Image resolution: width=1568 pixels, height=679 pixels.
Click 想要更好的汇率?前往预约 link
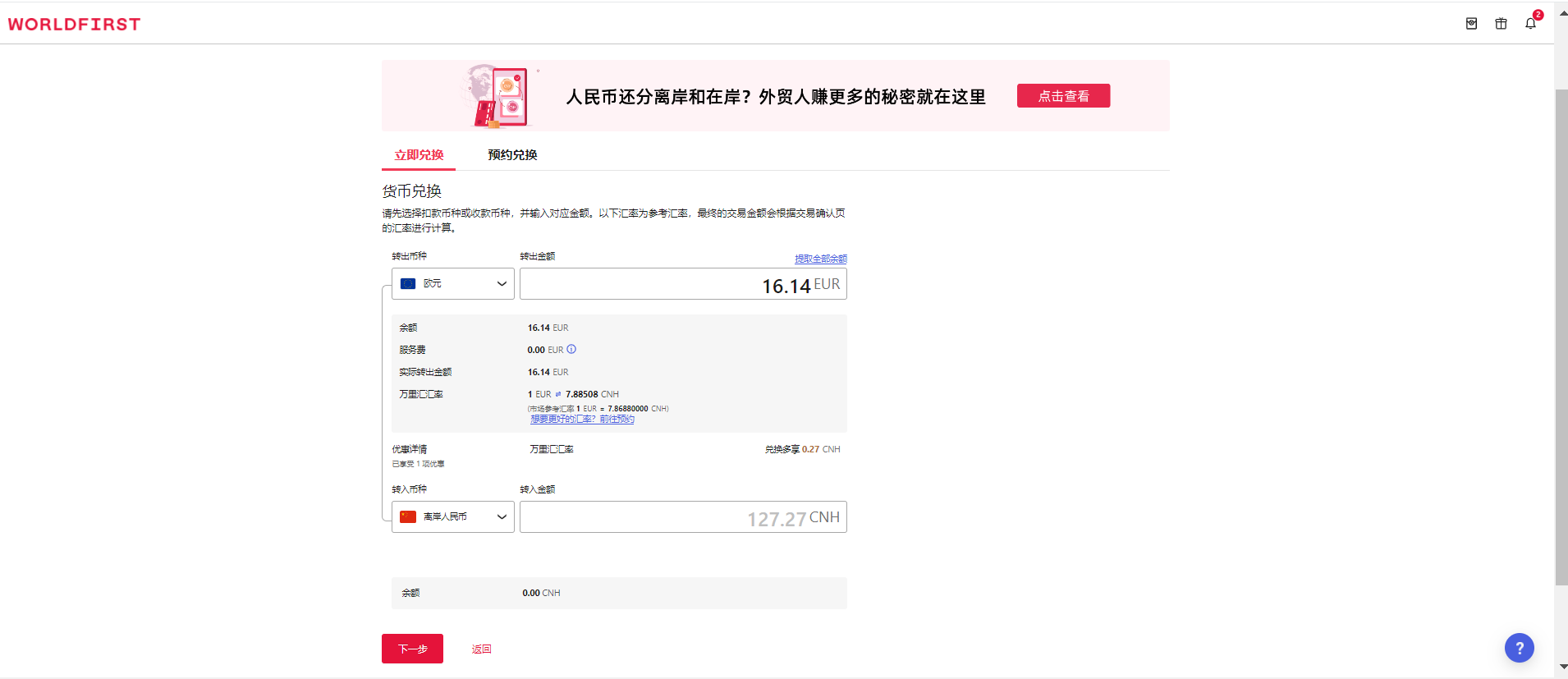[x=582, y=419]
